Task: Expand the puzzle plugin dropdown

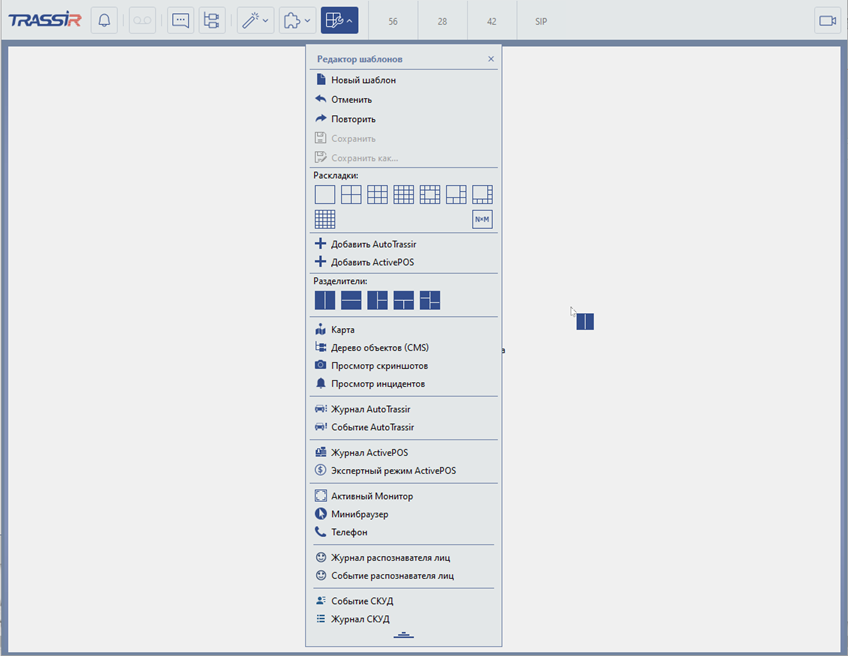Action: 297,20
